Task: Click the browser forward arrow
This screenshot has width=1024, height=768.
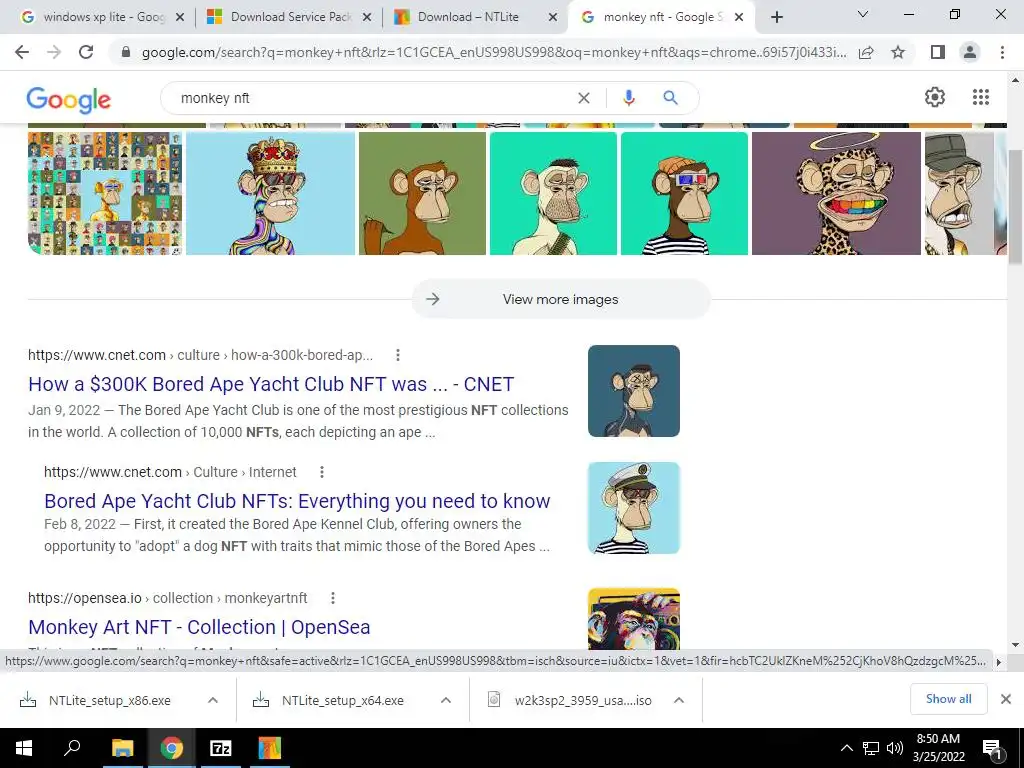Action: click(54, 52)
